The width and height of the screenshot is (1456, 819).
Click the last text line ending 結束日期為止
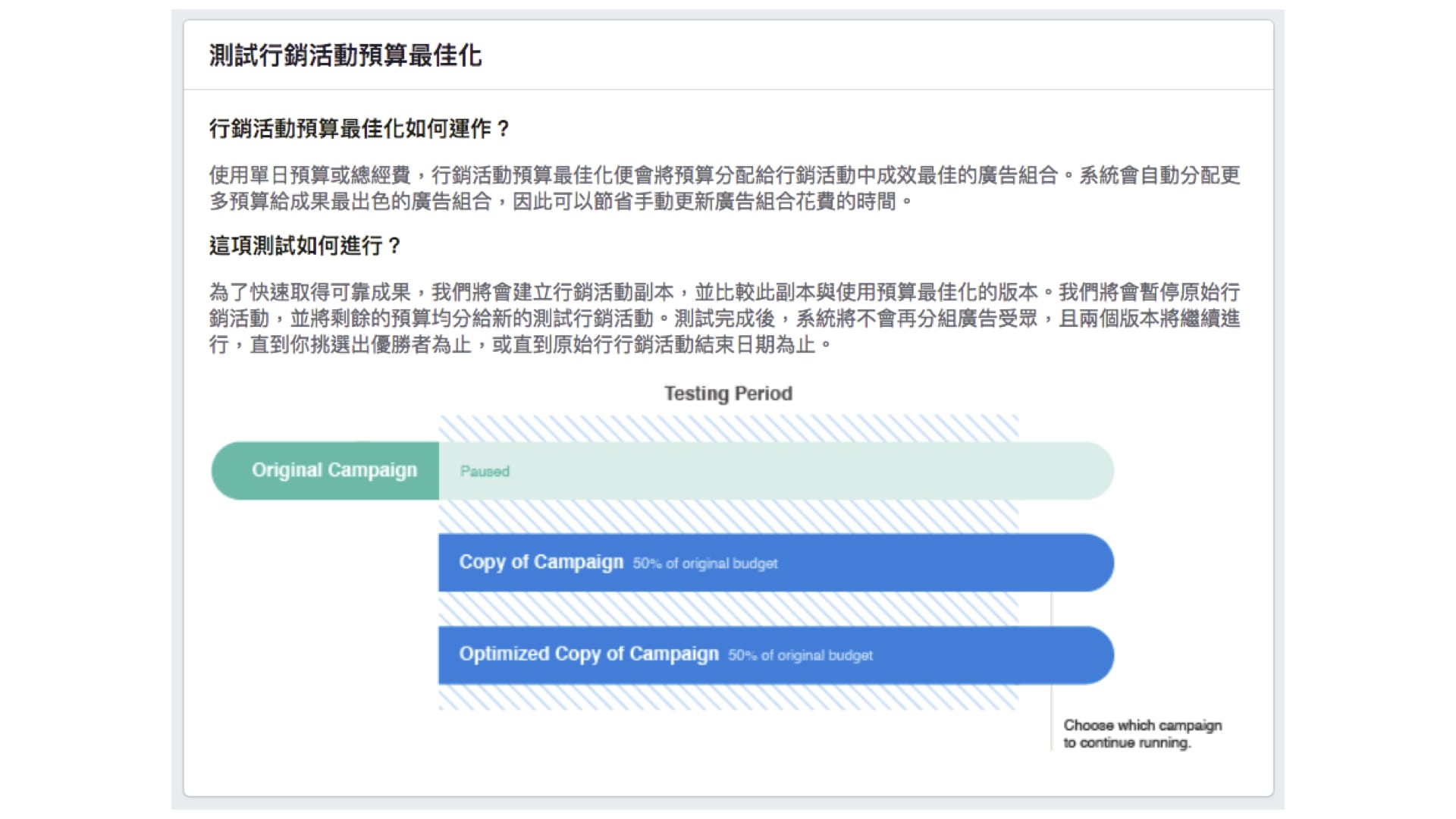(519, 345)
